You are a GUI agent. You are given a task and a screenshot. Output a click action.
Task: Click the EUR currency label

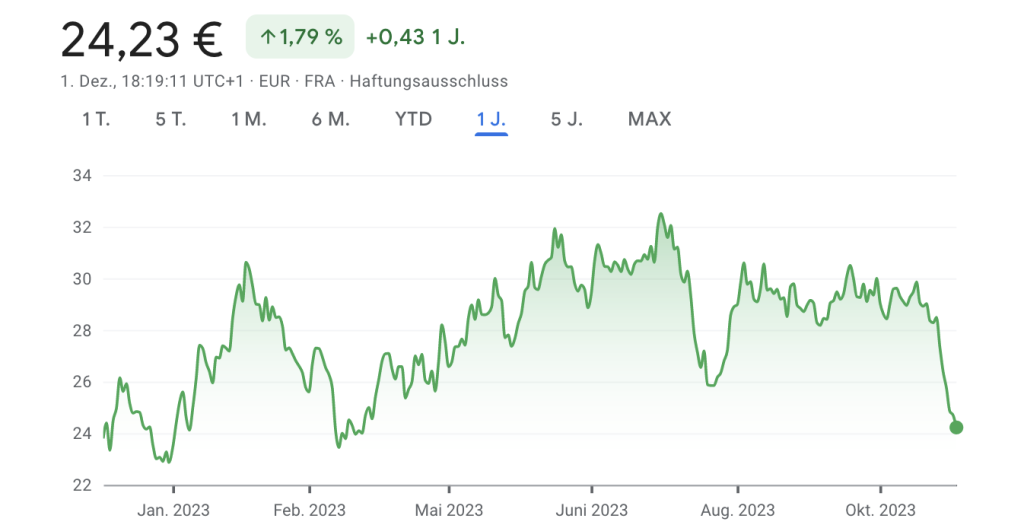click(x=274, y=82)
